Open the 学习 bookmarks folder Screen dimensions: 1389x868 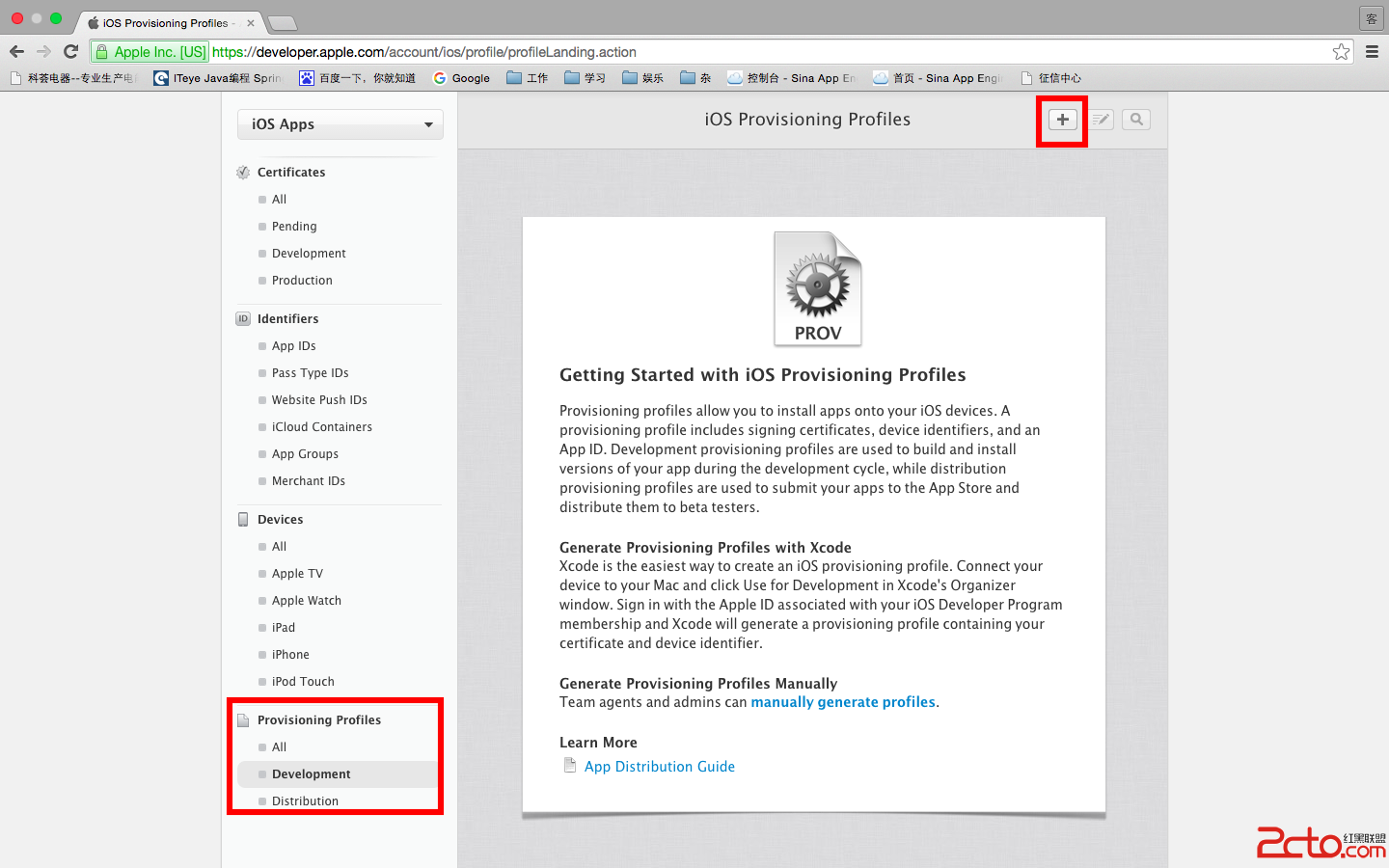click(586, 78)
